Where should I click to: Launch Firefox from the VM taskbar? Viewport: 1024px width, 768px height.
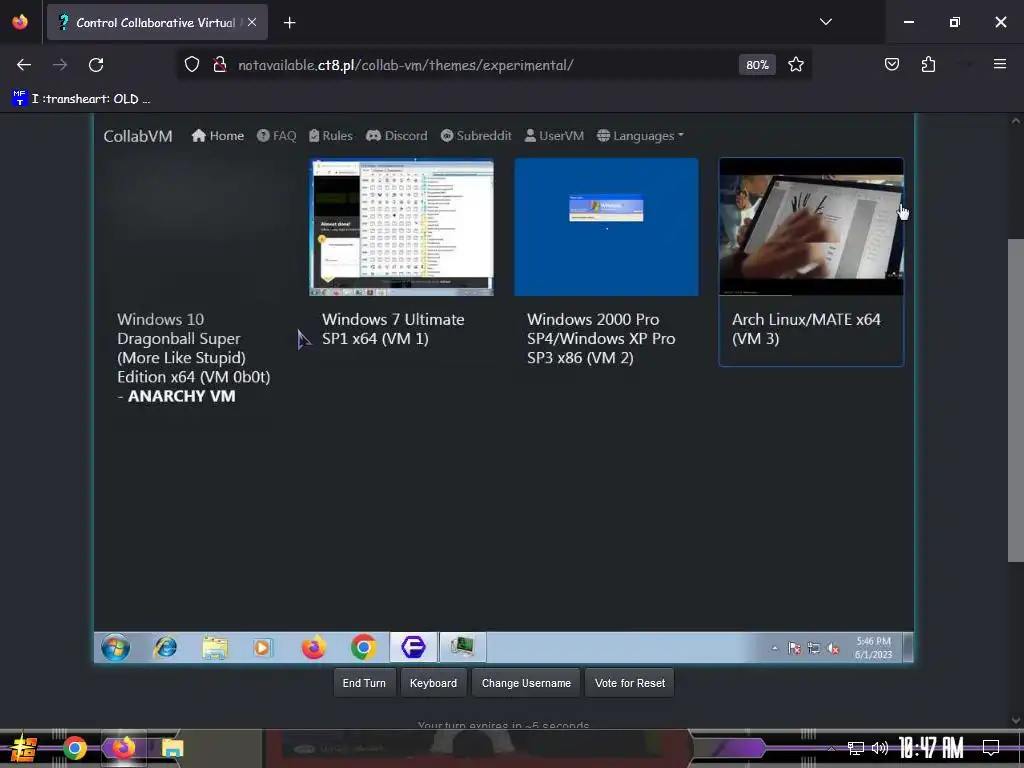coord(313,647)
